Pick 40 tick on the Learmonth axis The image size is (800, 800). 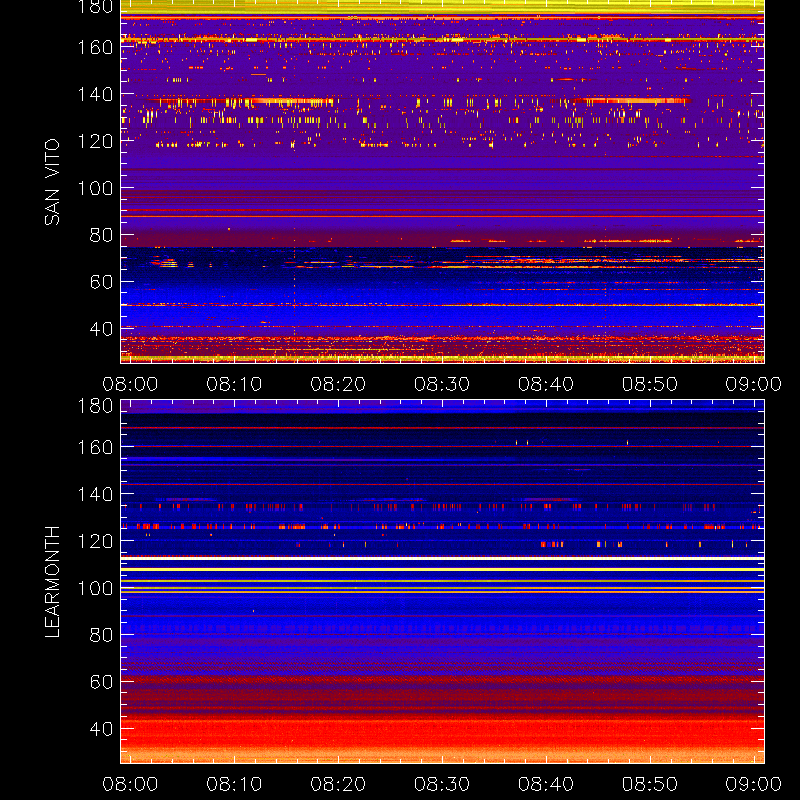pos(101,729)
